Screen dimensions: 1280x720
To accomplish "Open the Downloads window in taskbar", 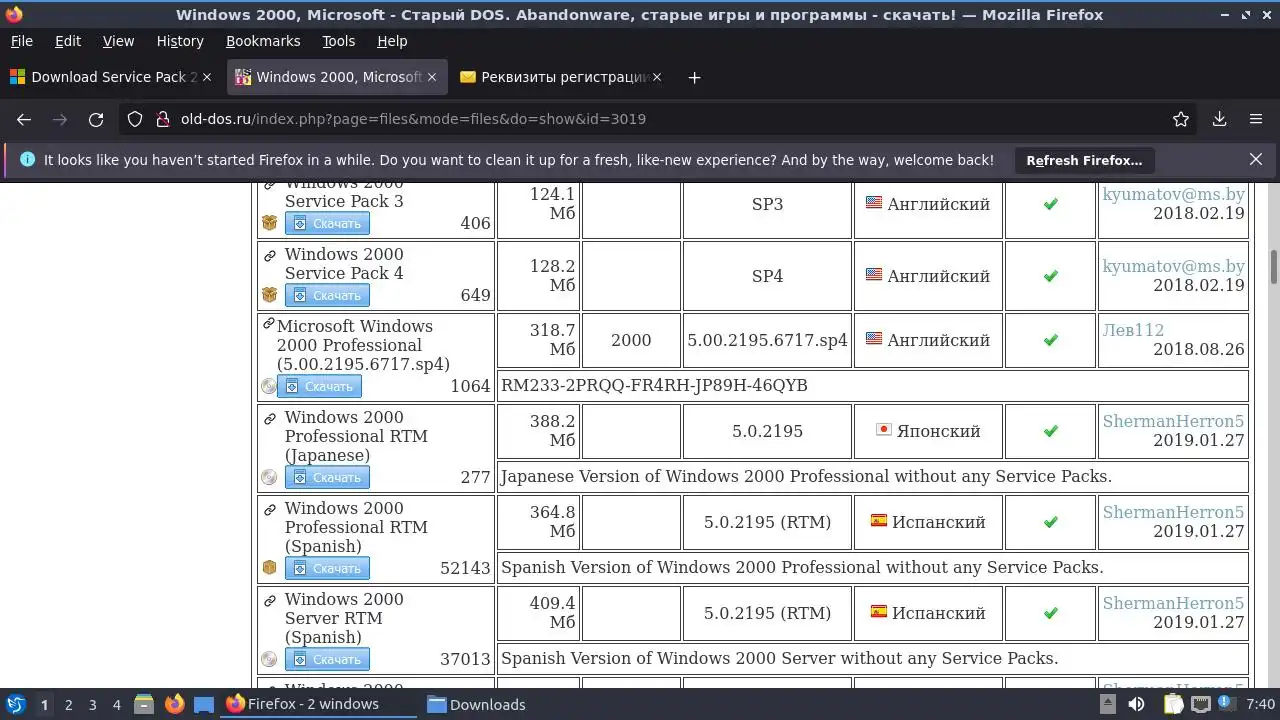I will click(x=477, y=704).
